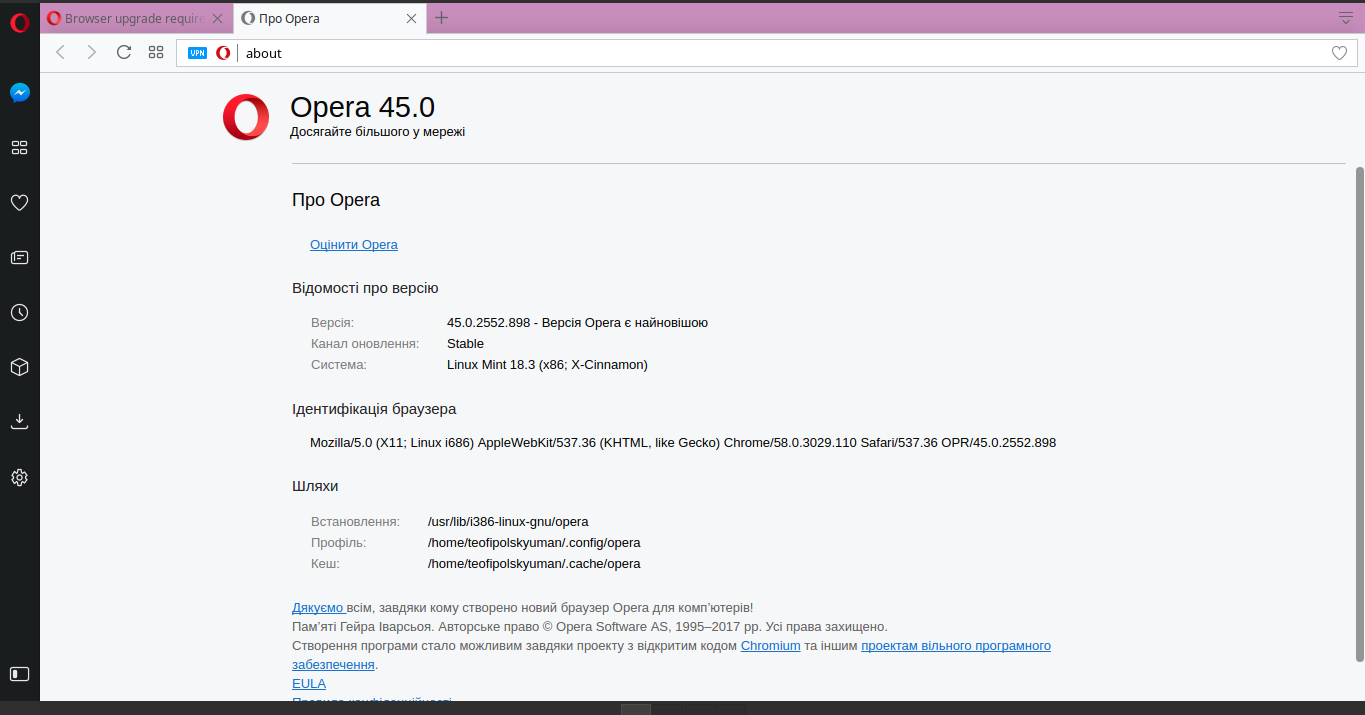
Task: Click the Mozilla/5.0 user agent string
Action: click(683, 442)
